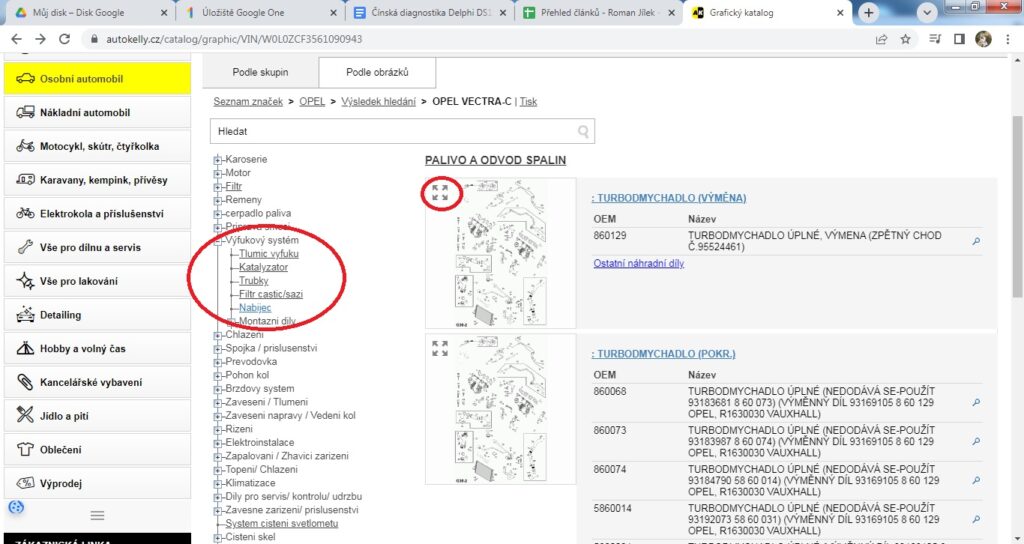Select Tlumic vyfuku in tree
Viewport: 1024px width, 544px height.
268,254
